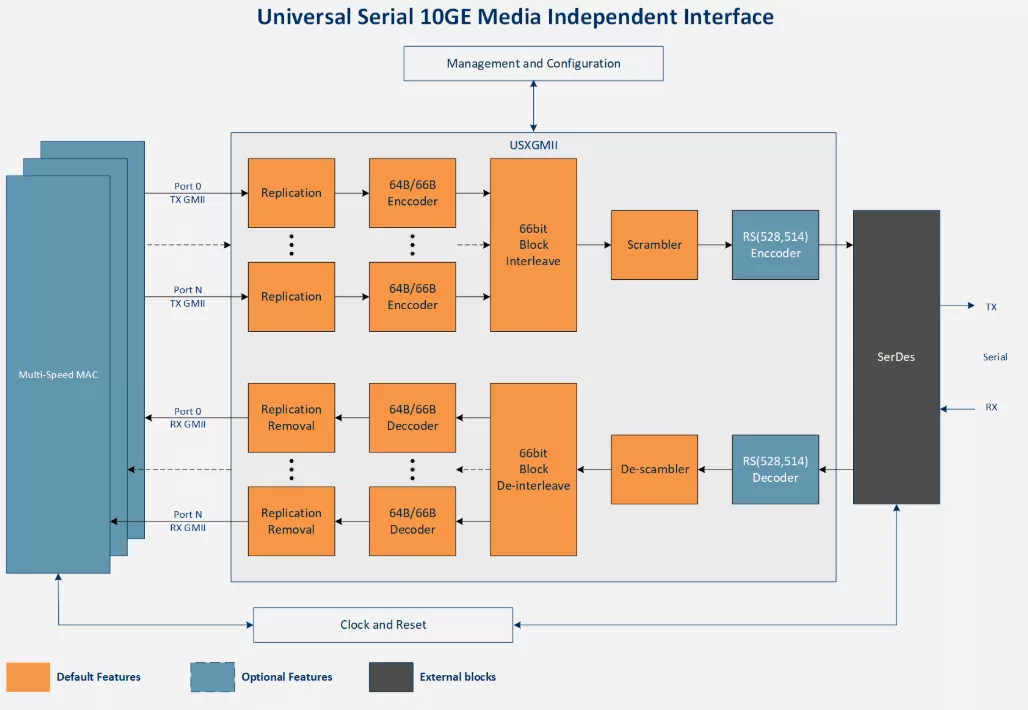Click the USXGMII container label
Image resolution: width=1028 pixels, height=710 pixels.
coord(533,145)
